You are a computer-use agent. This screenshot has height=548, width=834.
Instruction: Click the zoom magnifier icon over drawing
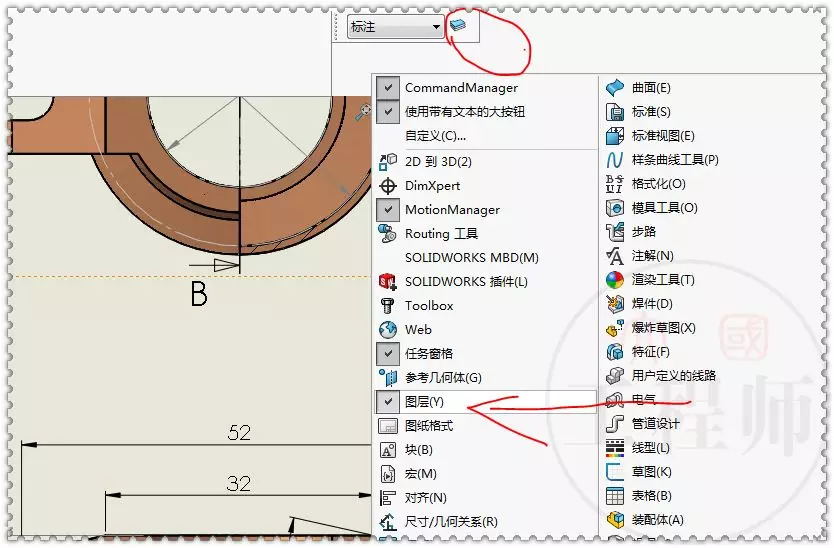tap(363, 112)
